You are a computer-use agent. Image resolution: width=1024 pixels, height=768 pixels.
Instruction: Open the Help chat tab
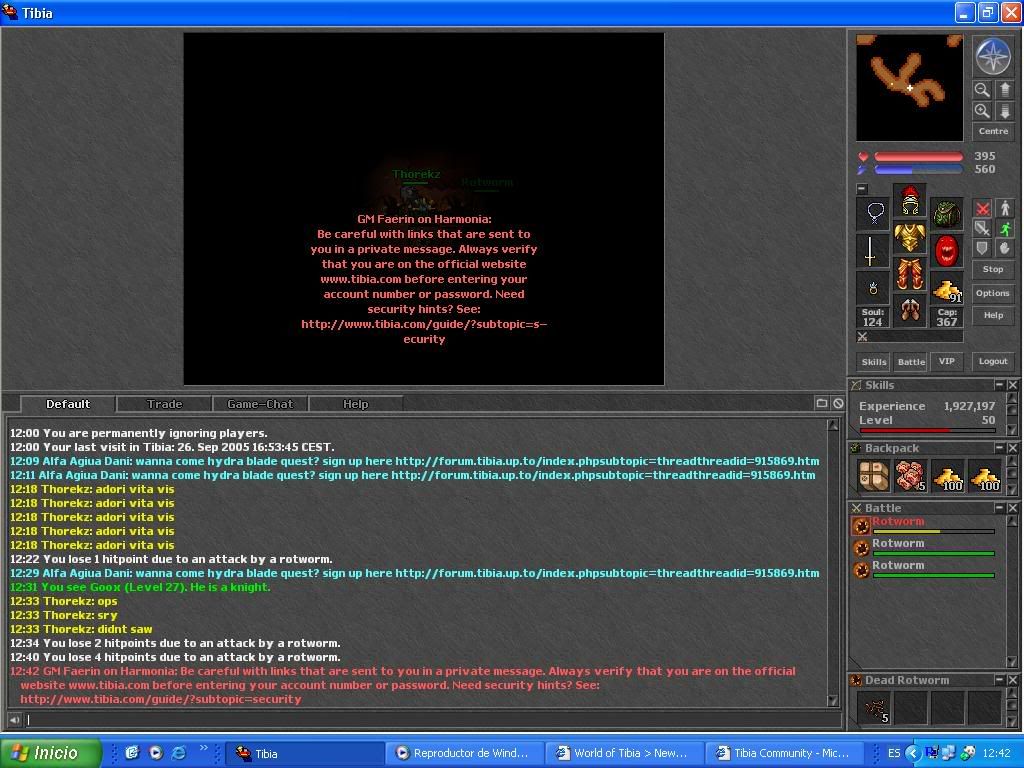[355, 404]
